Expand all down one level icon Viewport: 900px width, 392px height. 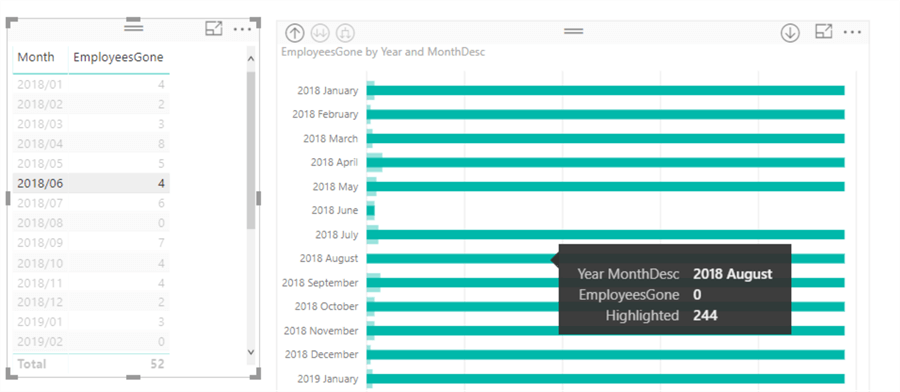coord(345,33)
